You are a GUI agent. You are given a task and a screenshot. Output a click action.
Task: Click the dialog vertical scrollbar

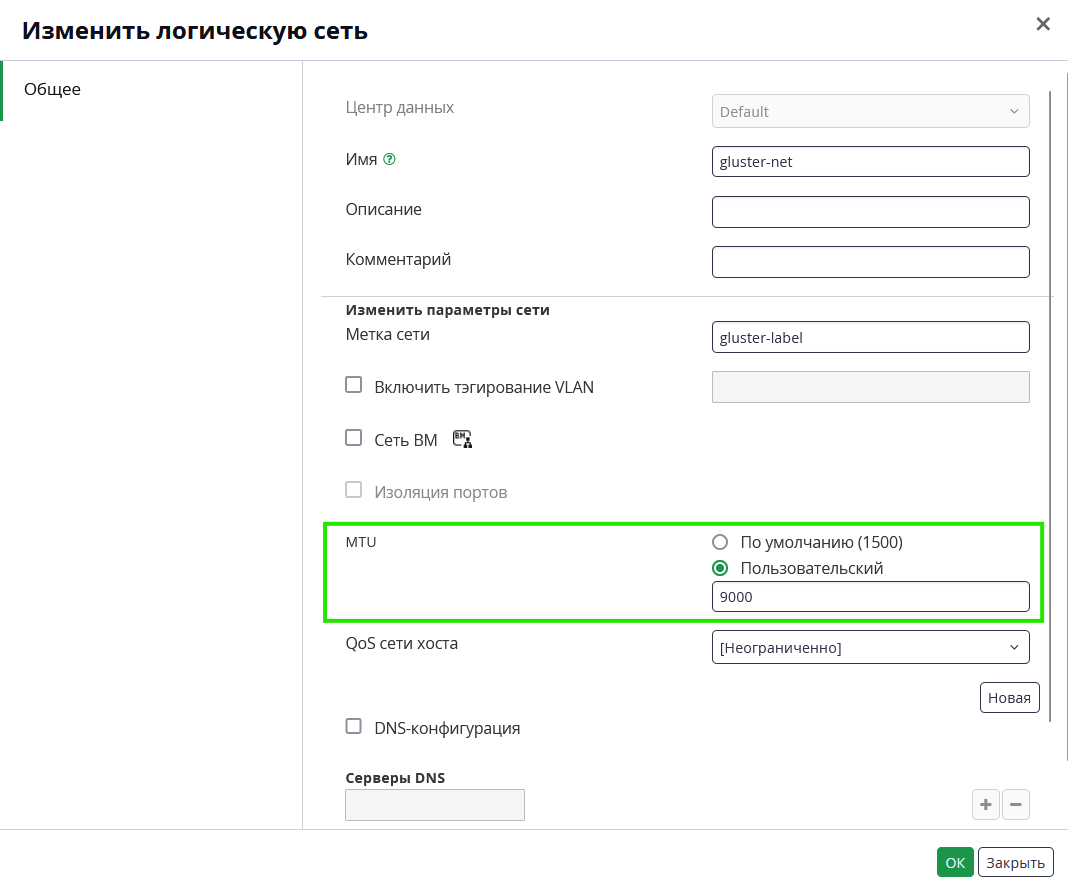click(1050, 405)
